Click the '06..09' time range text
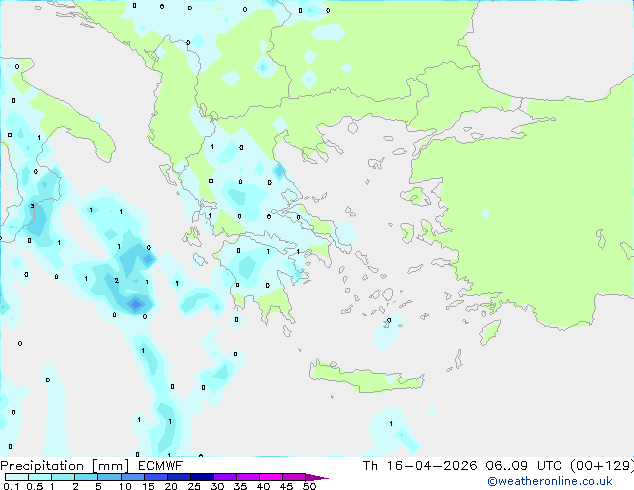This screenshot has width=634, height=490. click(507, 466)
